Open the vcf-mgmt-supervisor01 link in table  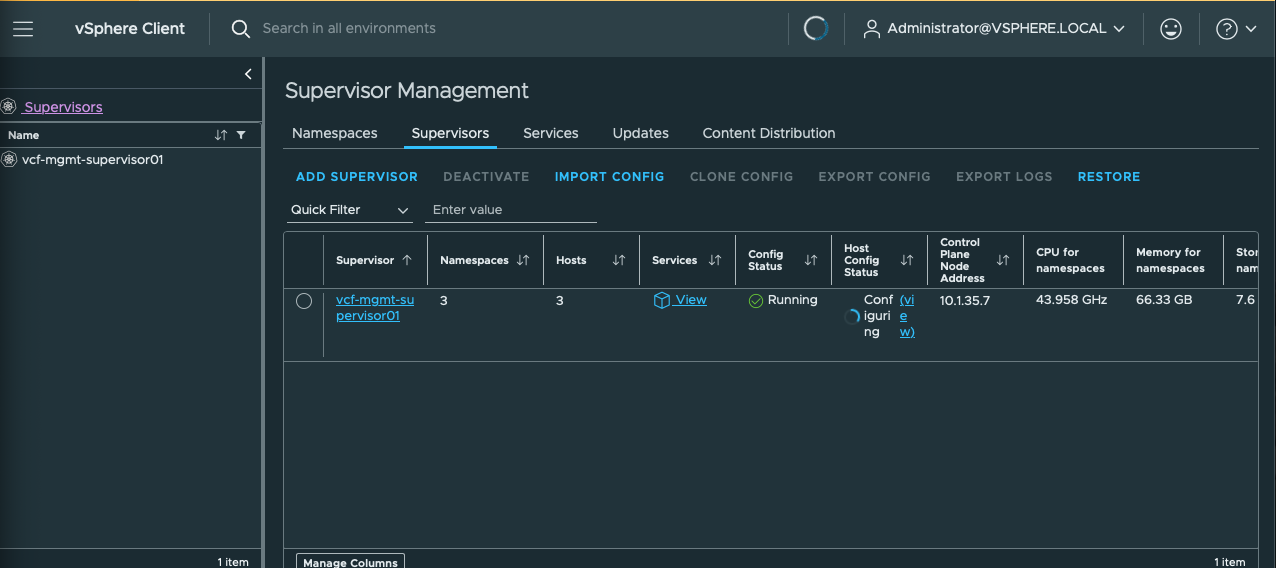click(x=375, y=308)
